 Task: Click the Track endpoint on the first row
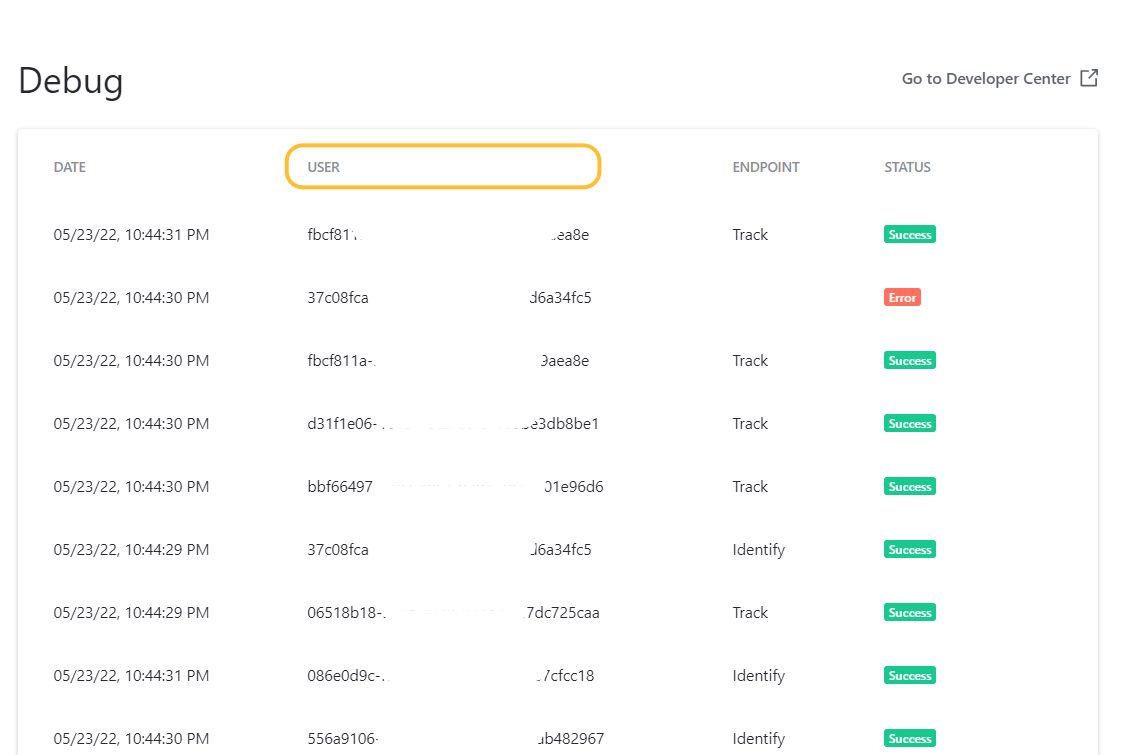(750, 234)
